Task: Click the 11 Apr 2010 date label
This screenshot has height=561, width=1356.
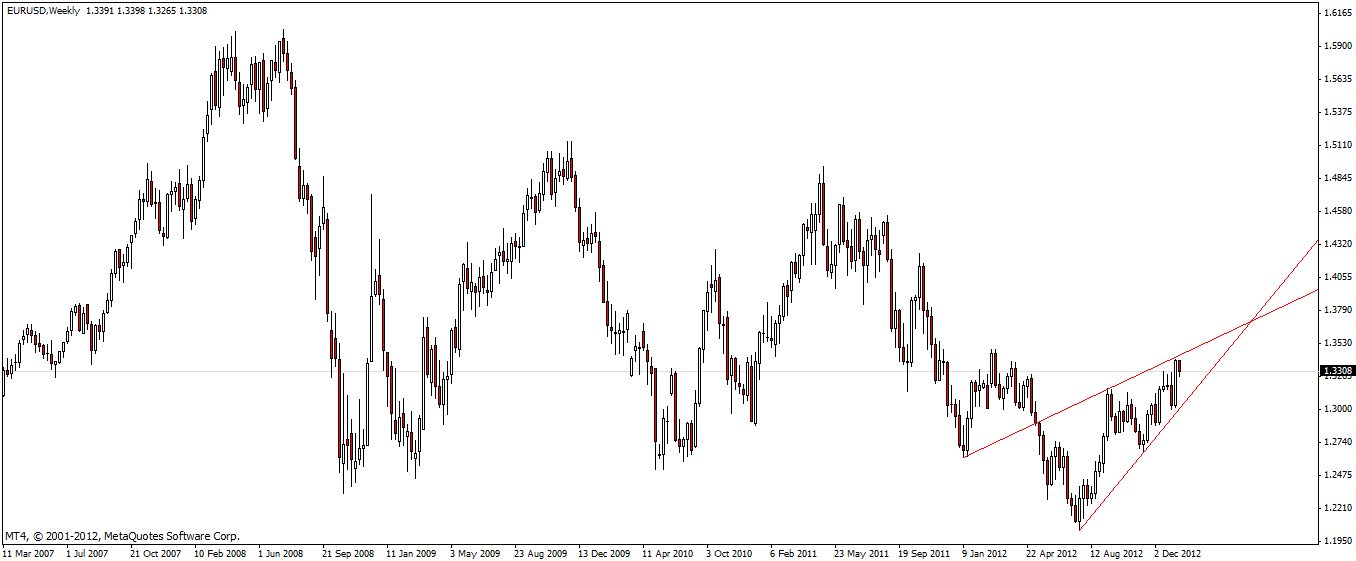Action: [669, 552]
